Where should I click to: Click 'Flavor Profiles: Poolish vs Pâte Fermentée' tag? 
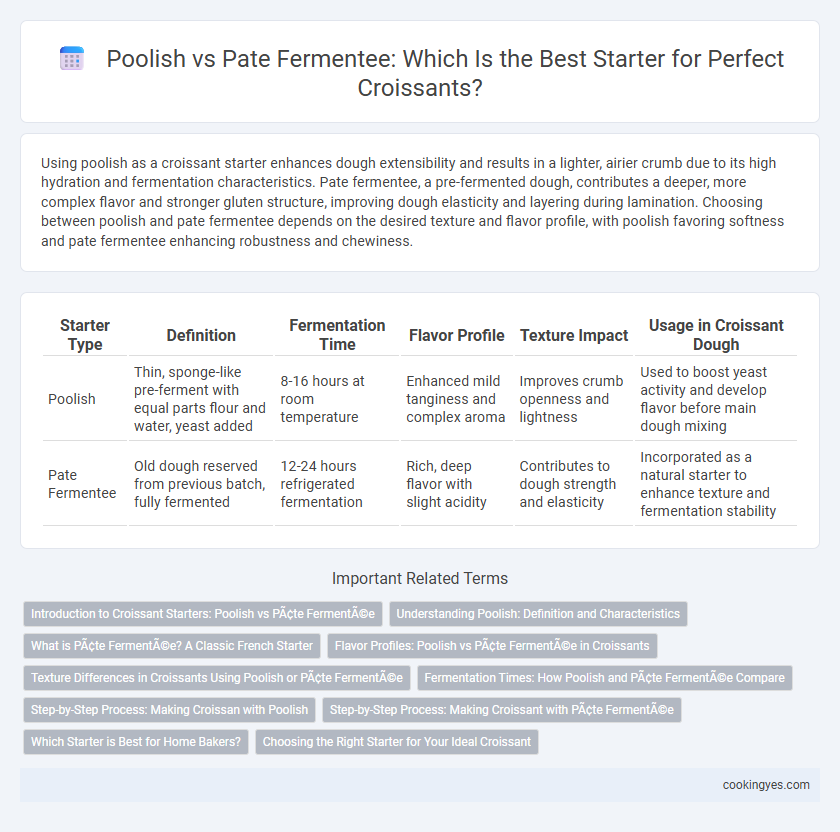click(492, 646)
